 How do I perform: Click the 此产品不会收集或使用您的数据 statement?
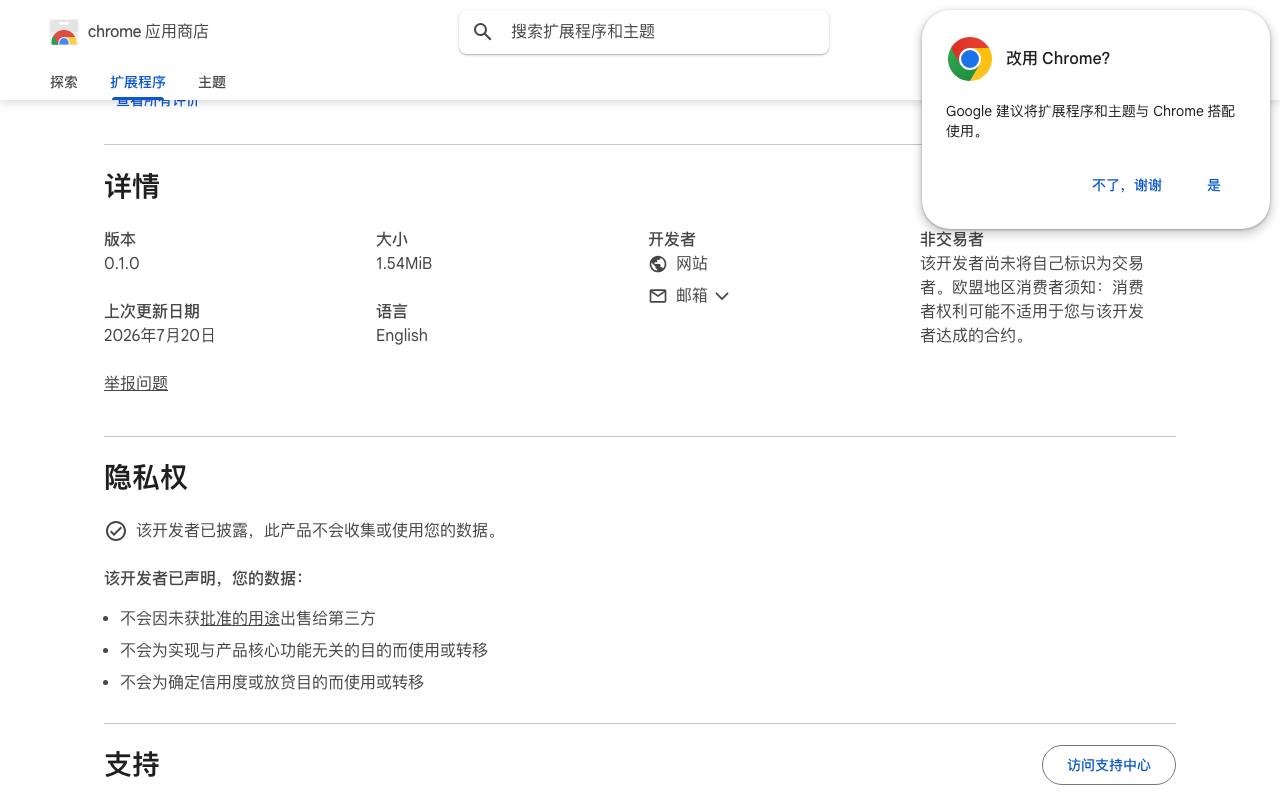click(318, 531)
